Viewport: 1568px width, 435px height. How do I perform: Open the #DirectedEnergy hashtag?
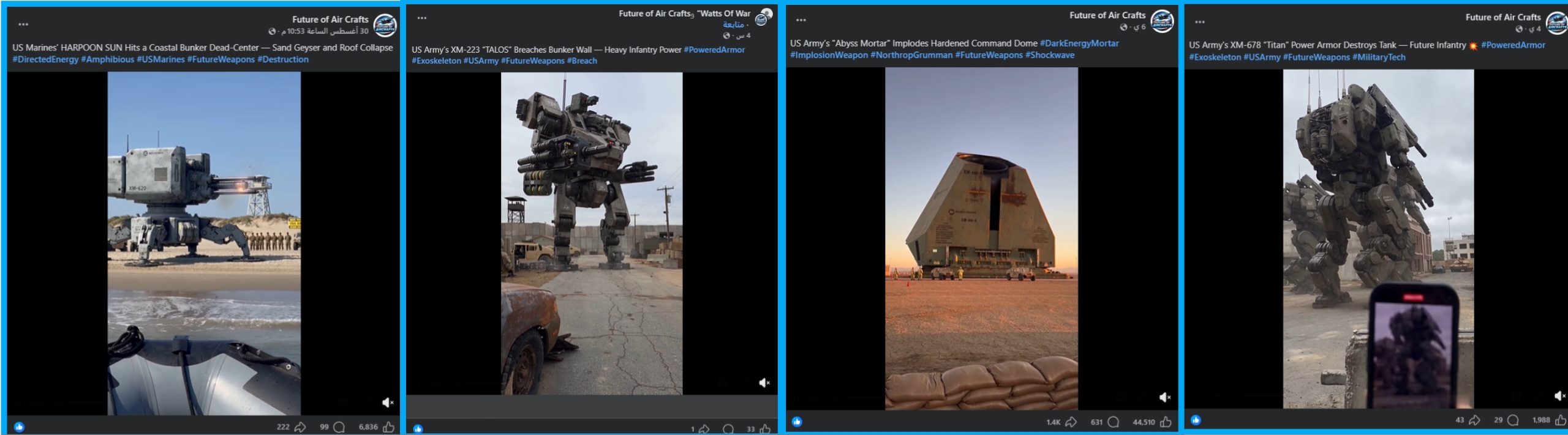[x=45, y=59]
